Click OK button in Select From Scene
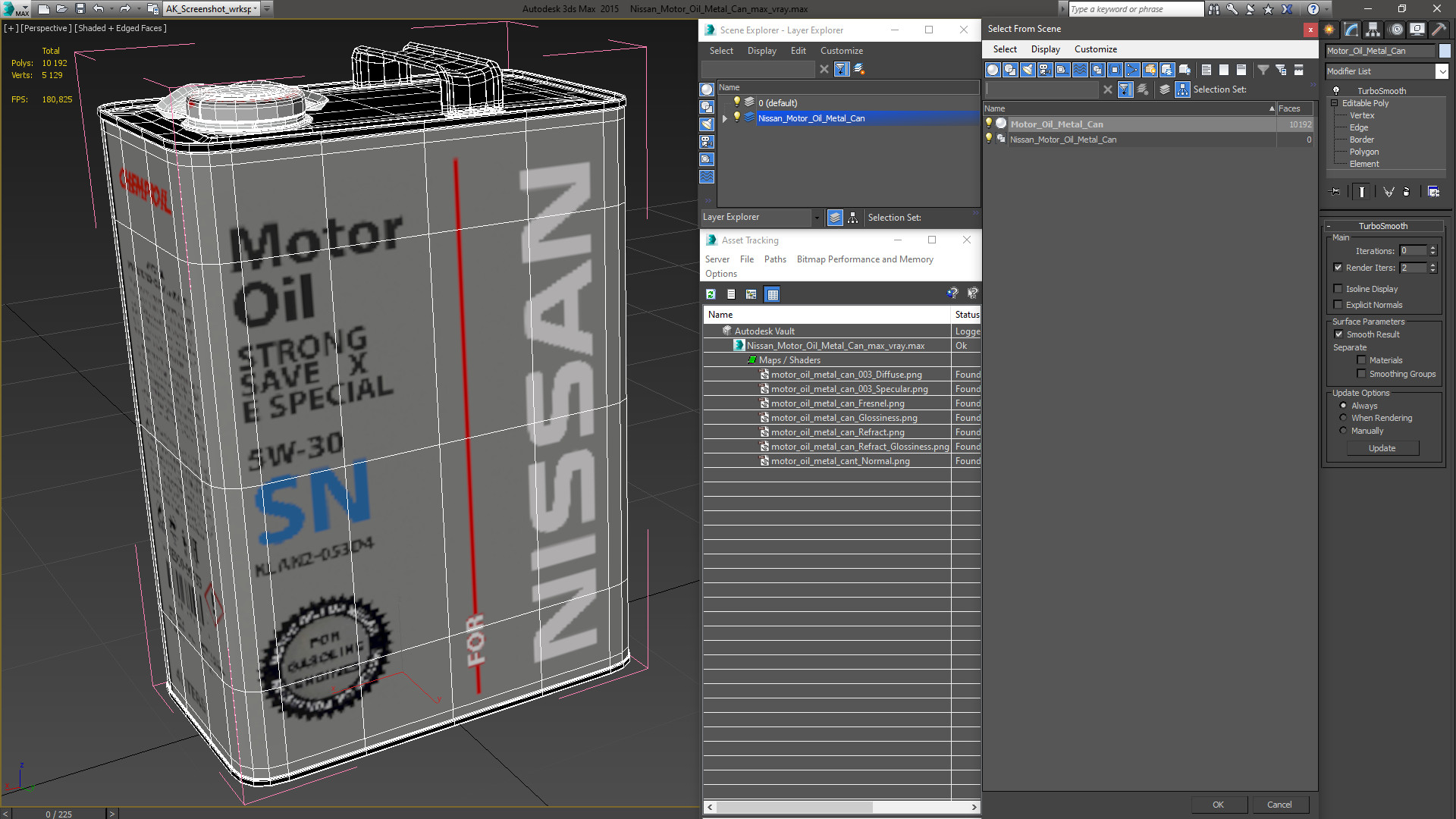The image size is (1456, 819). coord(1218,805)
